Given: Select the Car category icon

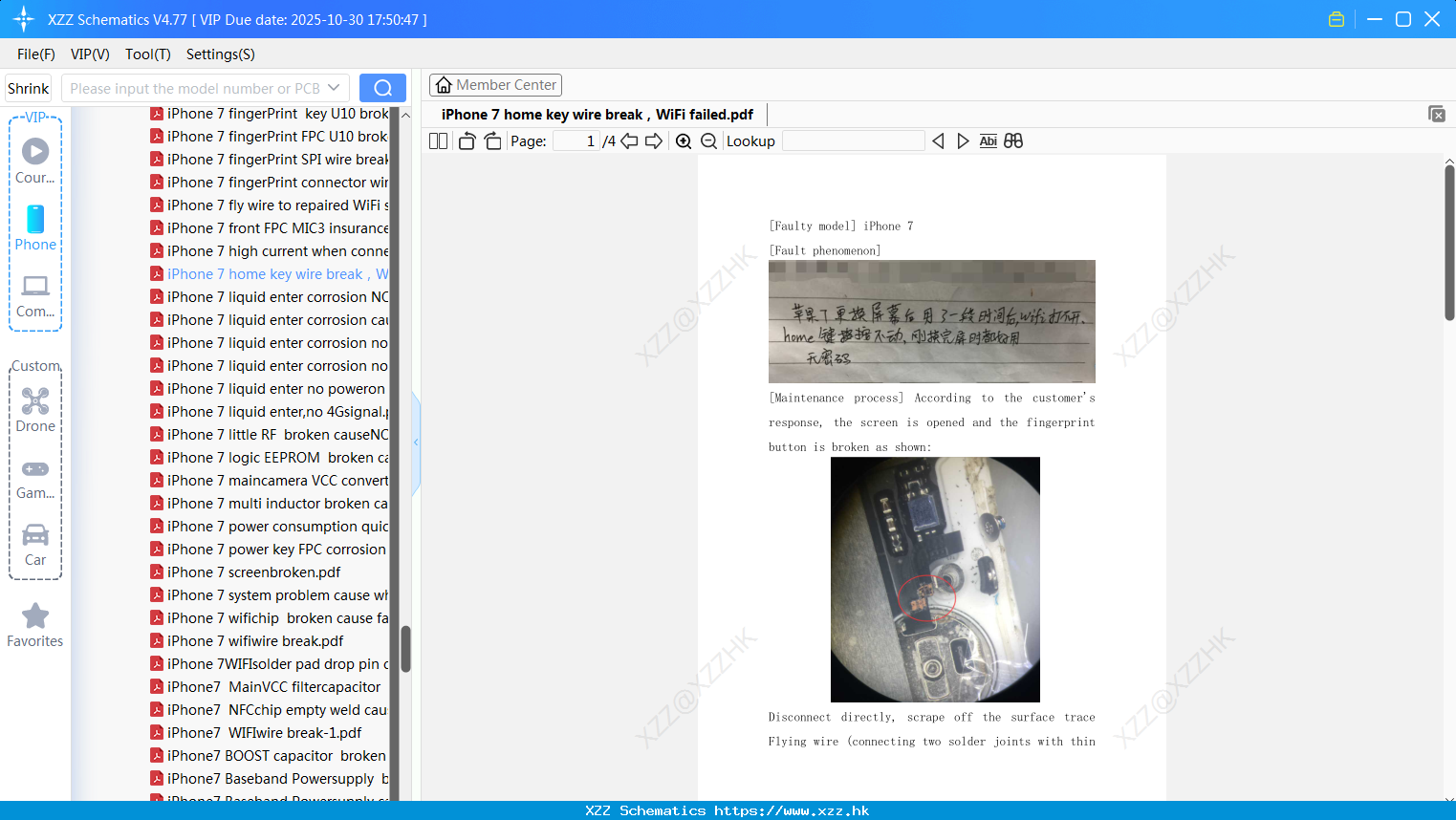Looking at the screenshot, I should point(35,545).
